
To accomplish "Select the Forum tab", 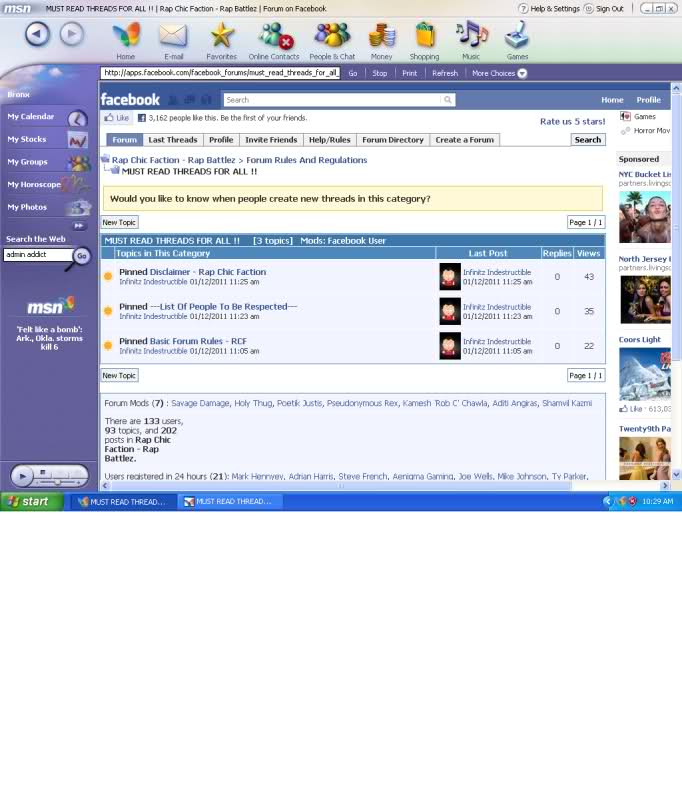I will tap(124, 140).
